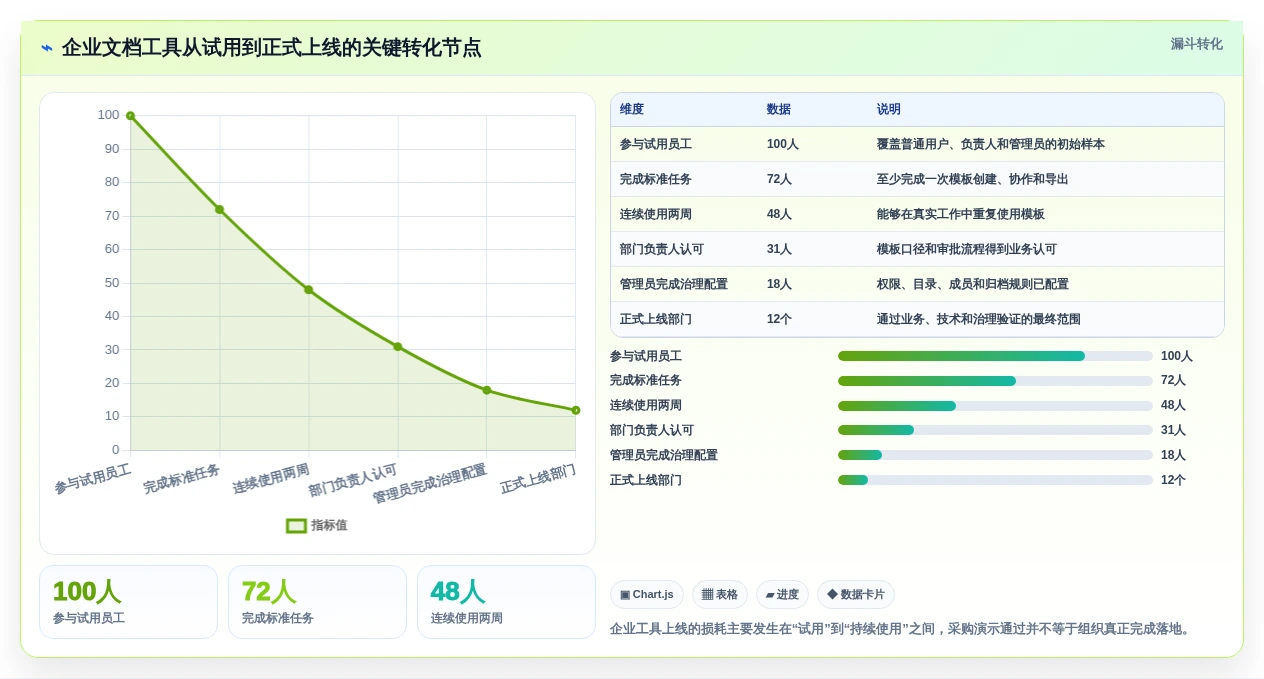Click the 正式上线部门 progress bar
This screenshot has height=679, width=1264.
995,480
